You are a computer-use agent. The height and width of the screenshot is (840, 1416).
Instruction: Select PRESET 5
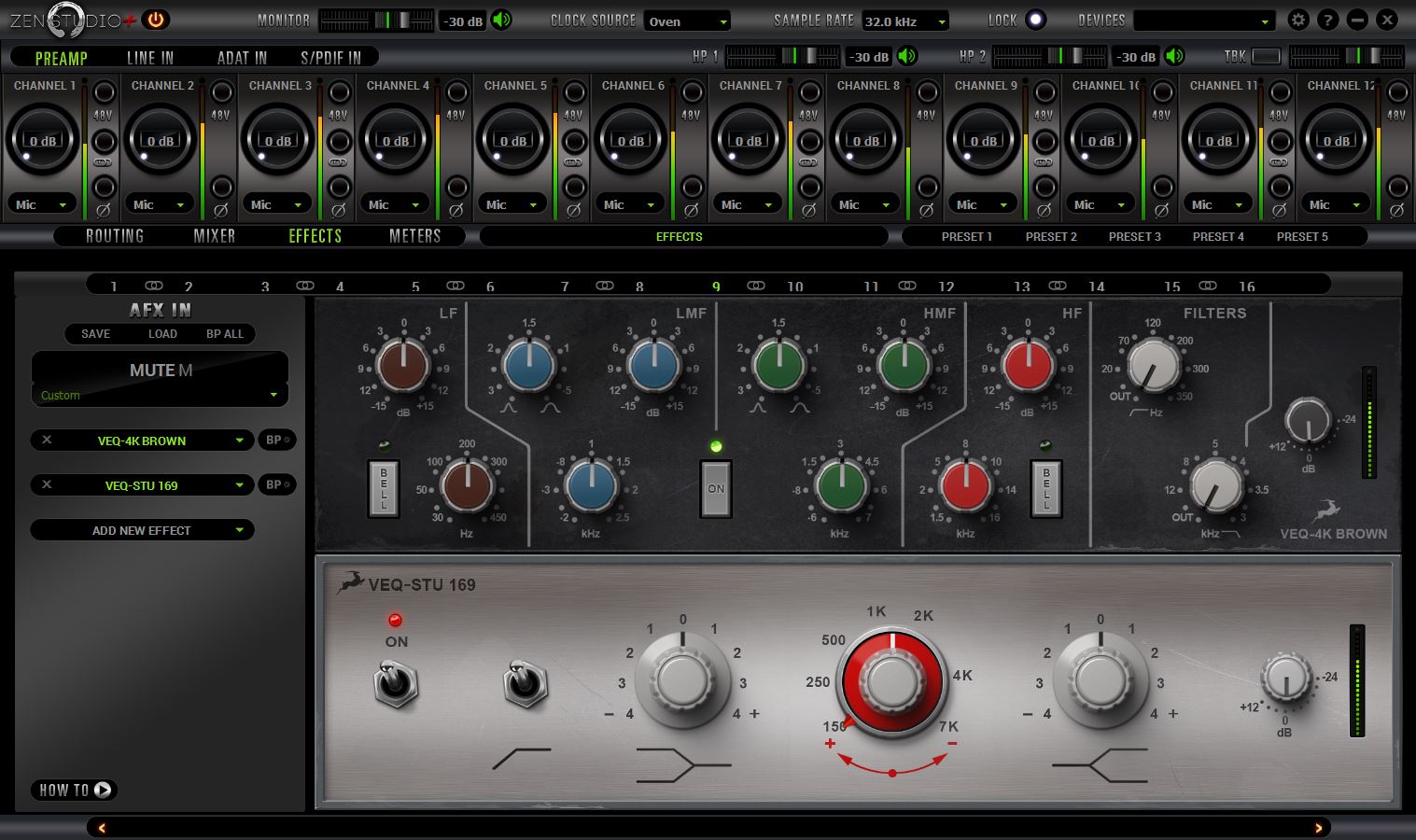1302,236
